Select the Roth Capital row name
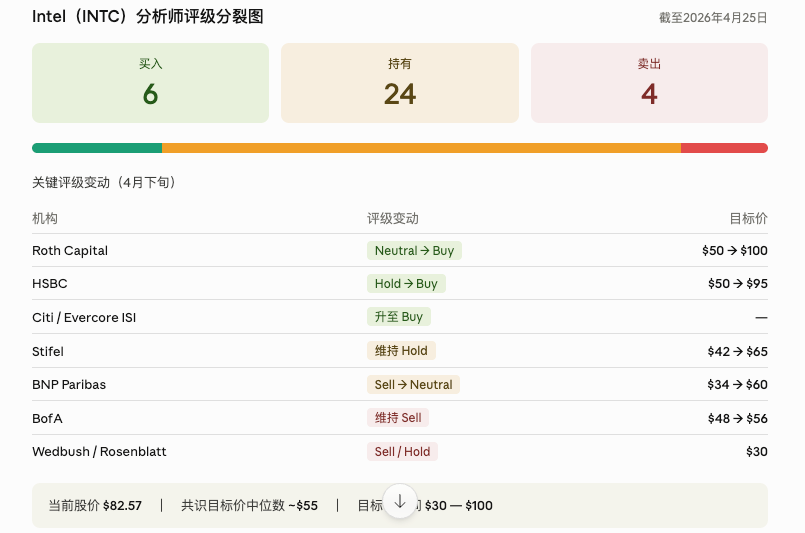 (x=70, y=251)
